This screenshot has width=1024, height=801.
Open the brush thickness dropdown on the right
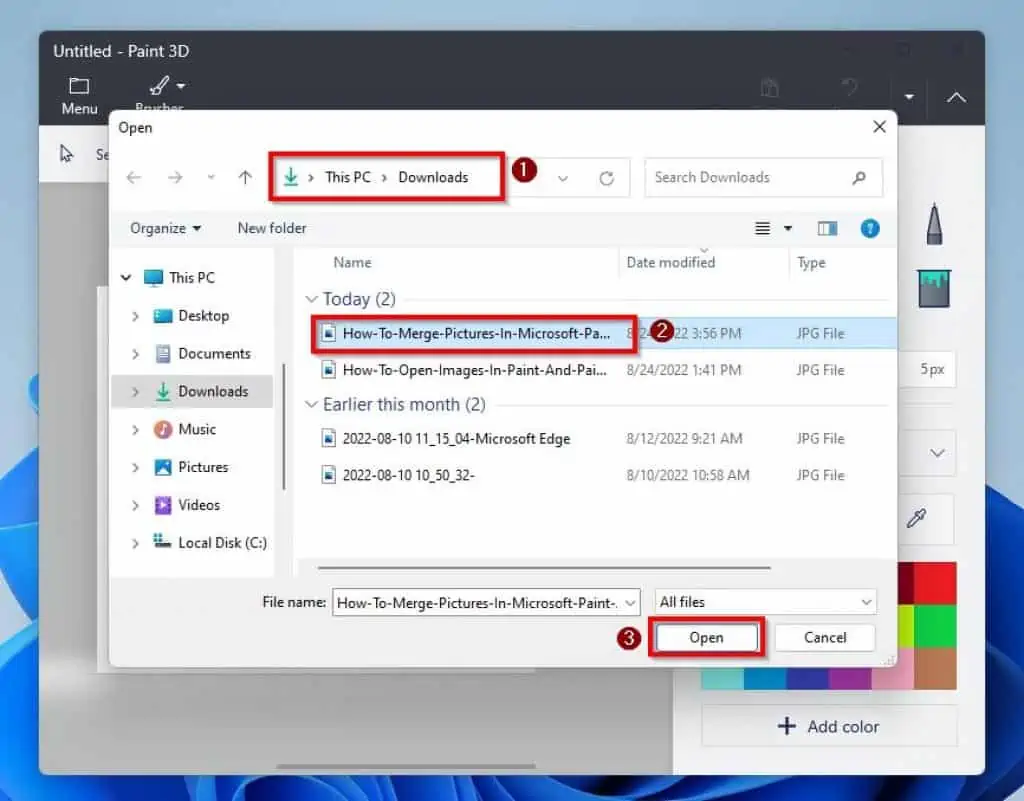click(x=937, y=453)
